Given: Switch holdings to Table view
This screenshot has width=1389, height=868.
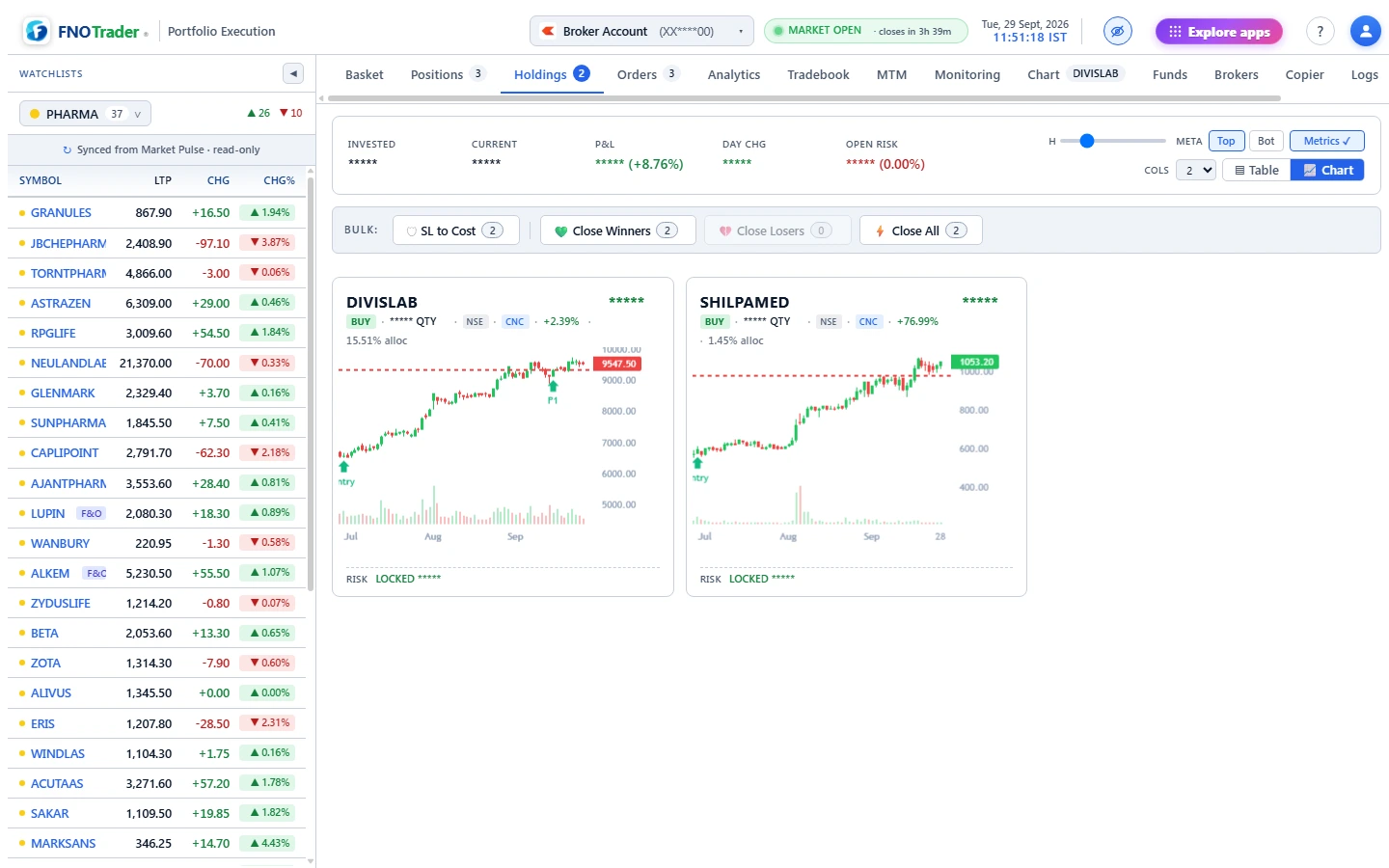Looking at the screenshot, I should click(x=1257, y=171).
